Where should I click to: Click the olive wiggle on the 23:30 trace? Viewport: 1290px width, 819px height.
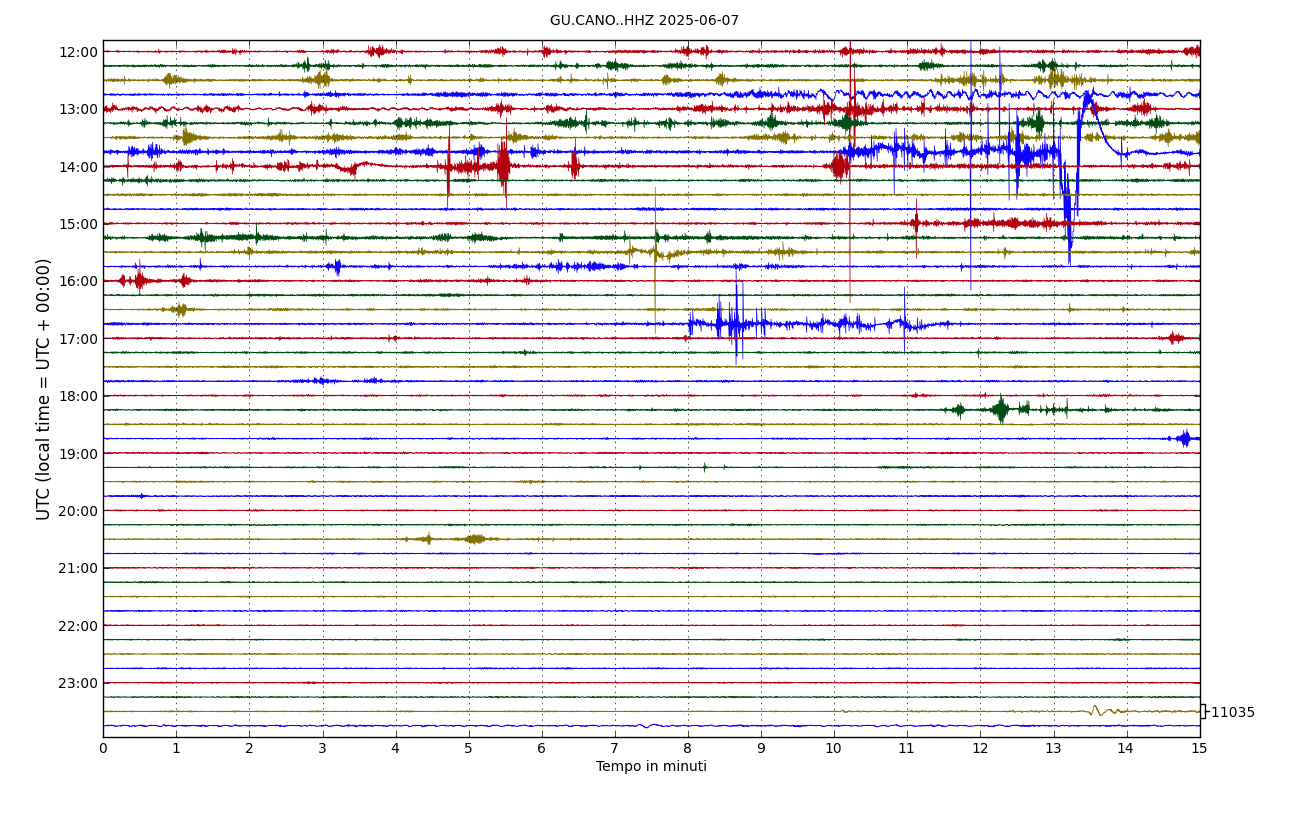point(1095,711)
